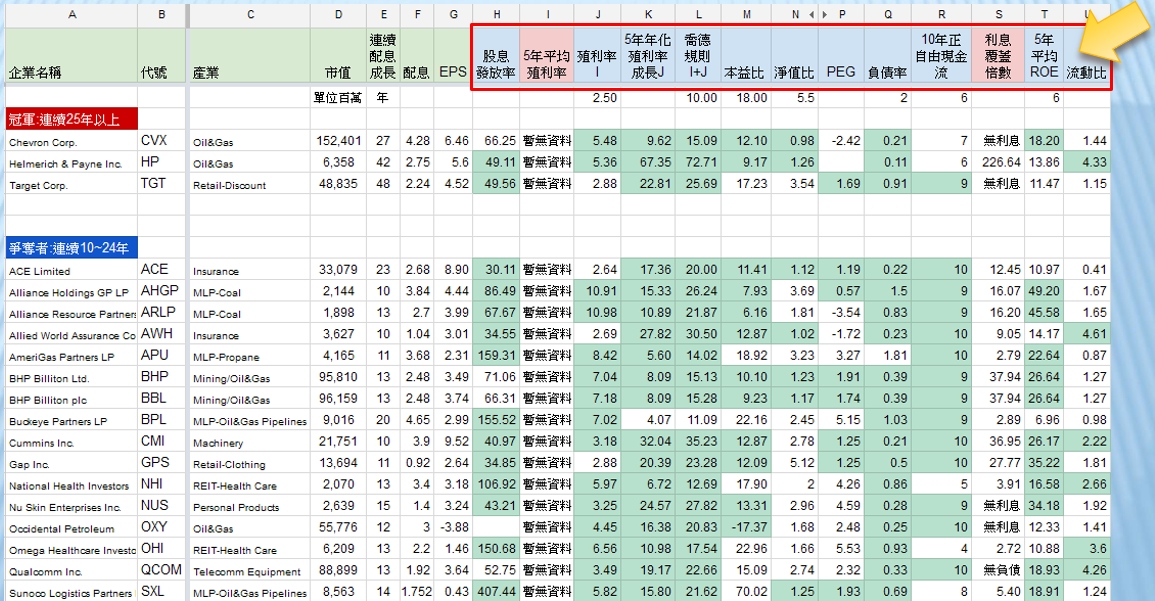Click the 代號 header cell
Viewport: 1155px width, 601px height.
tap(161, 56)
